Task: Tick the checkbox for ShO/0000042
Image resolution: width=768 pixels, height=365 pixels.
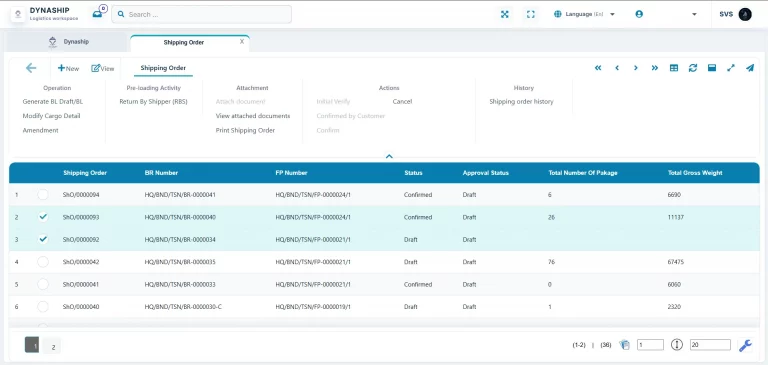Action: 43,262
